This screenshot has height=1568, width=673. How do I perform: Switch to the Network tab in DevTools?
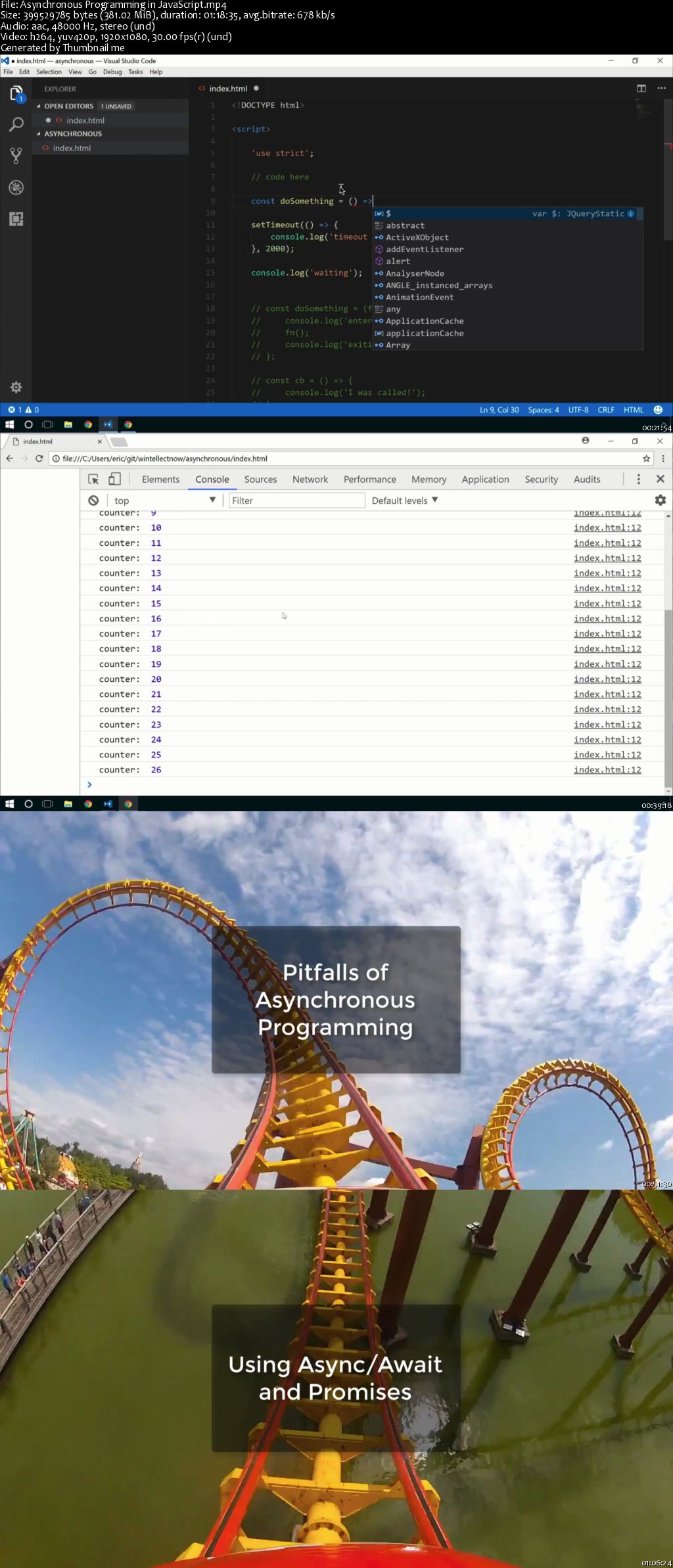(310, 479)
